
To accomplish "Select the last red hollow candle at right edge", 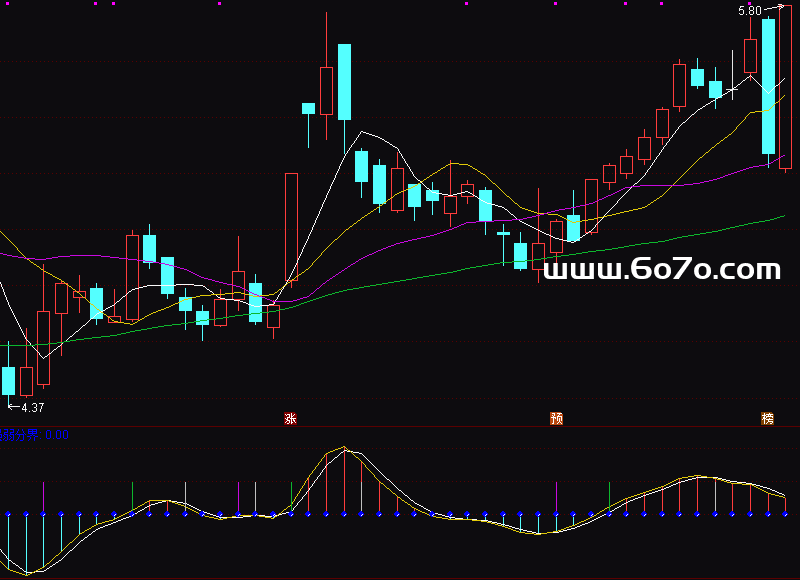I will coord(786,90).
